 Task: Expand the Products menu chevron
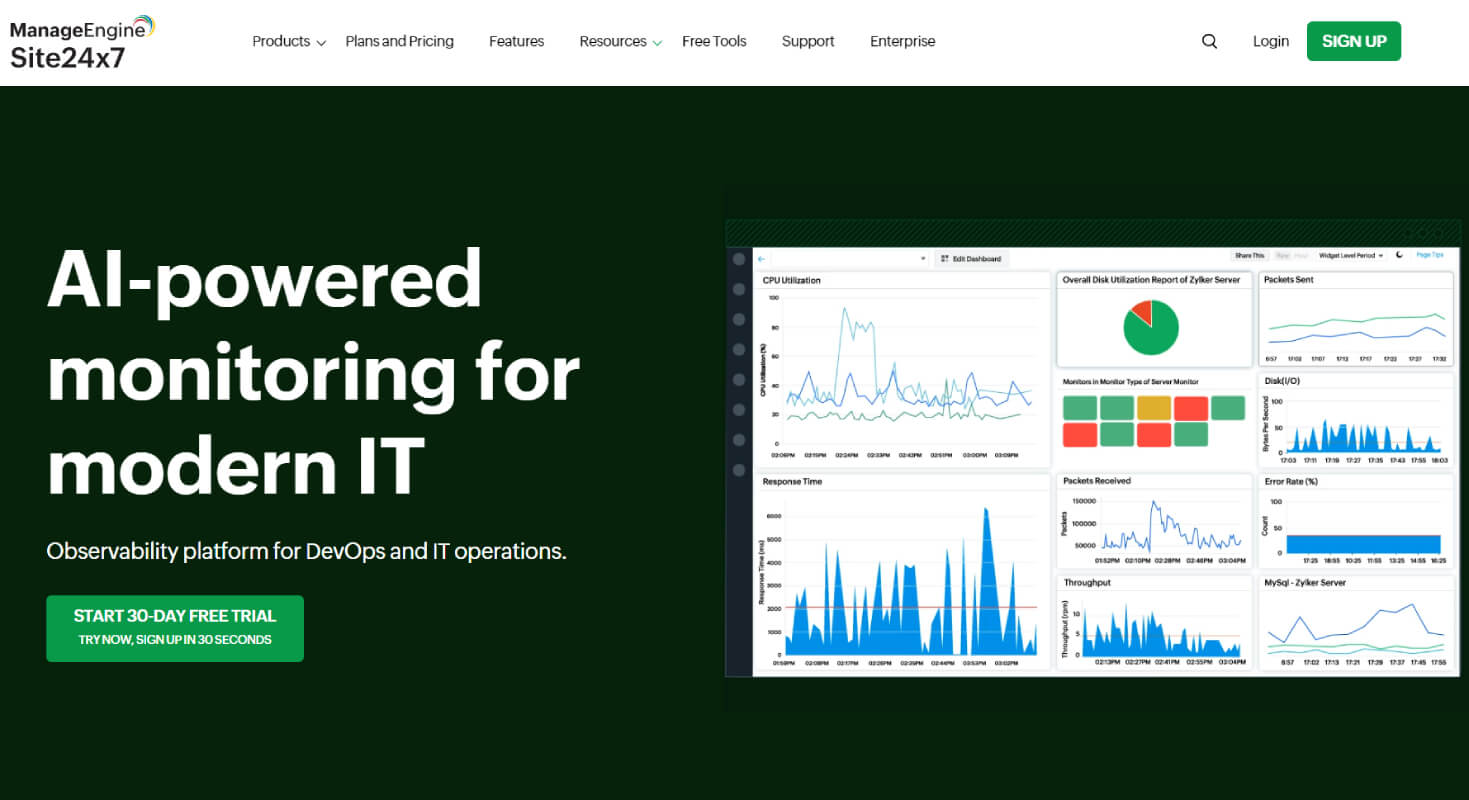(321, 43)
